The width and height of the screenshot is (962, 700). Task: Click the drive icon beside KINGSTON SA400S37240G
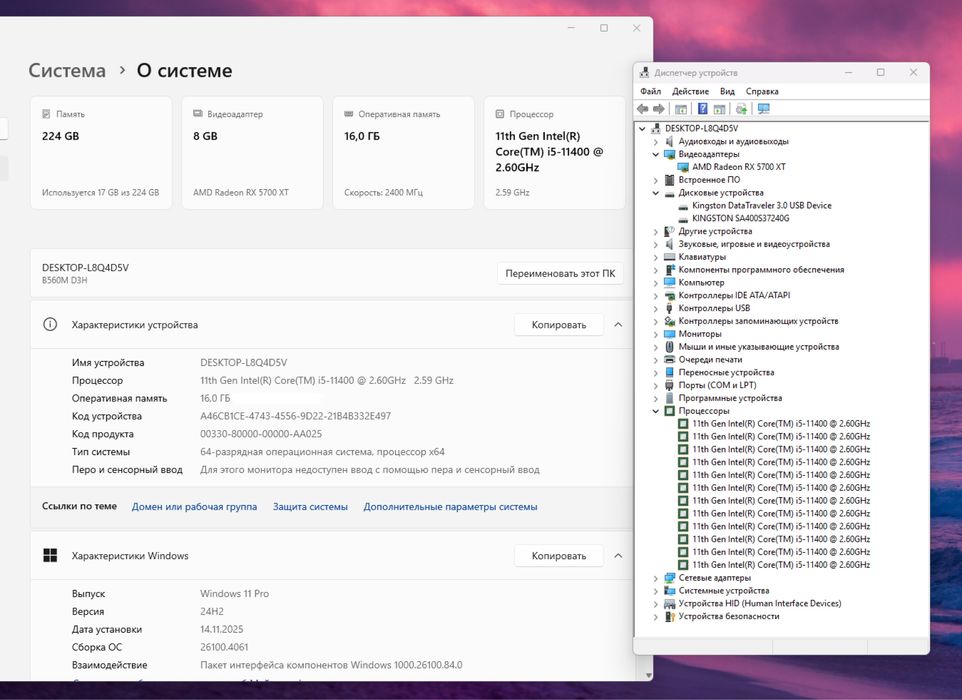(x=683, y=219)
